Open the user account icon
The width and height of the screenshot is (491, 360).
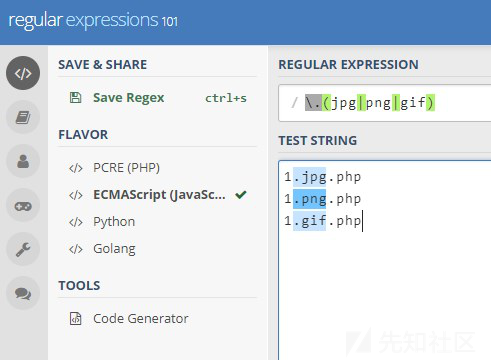pyautogui.click(x=23, y=161)
